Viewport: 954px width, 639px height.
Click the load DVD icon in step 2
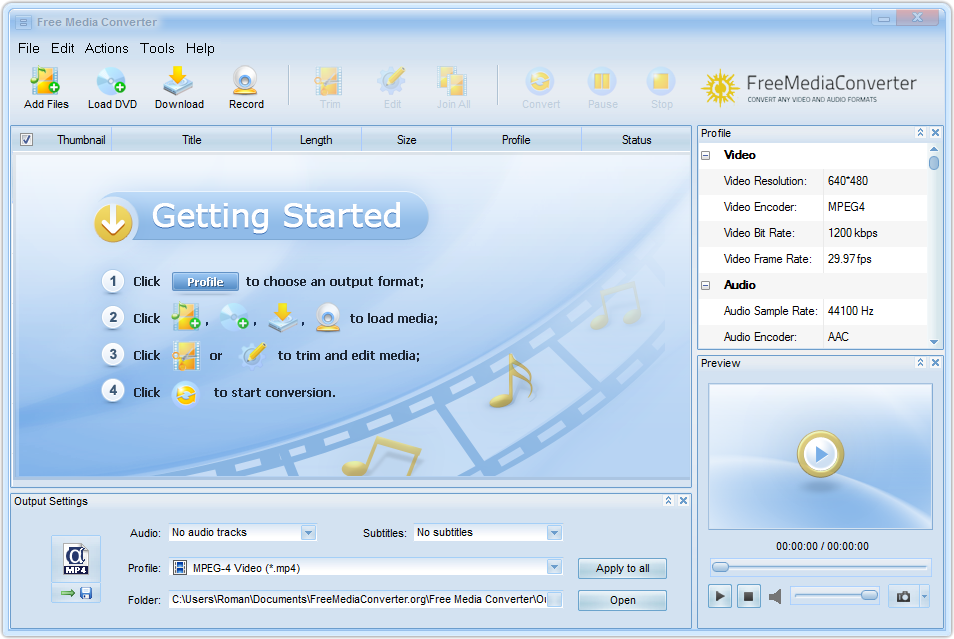pos(234,316)
